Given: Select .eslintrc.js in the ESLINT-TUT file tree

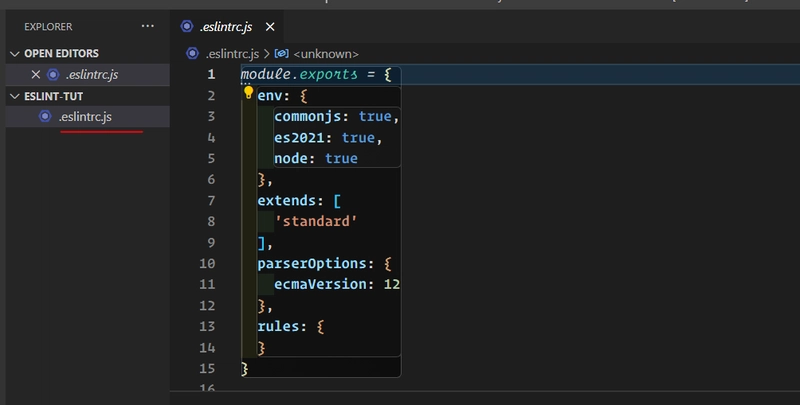Looking at the screenshot, I should [x=85, y=117].
